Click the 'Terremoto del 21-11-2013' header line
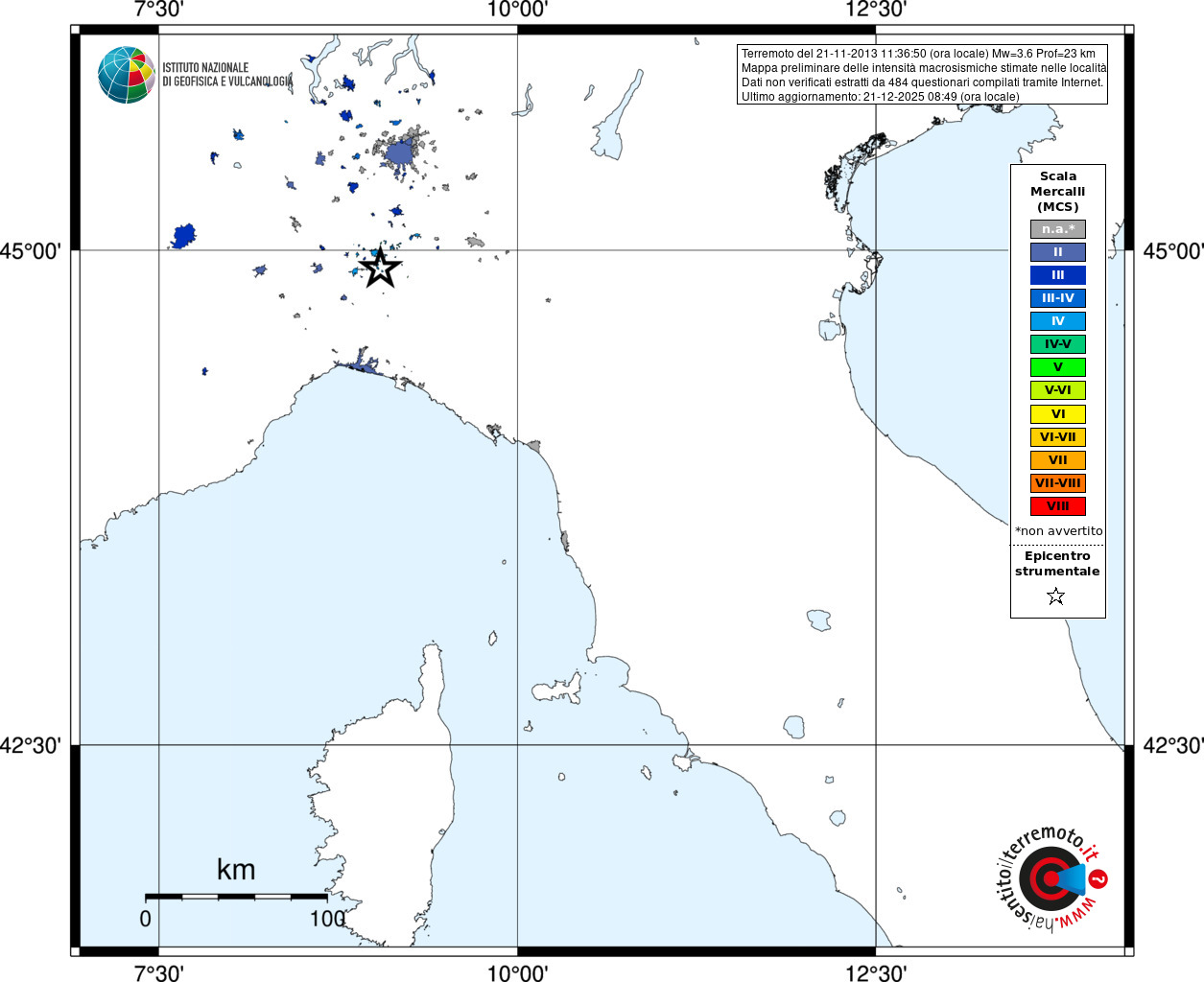 click(x=918, y=54)
